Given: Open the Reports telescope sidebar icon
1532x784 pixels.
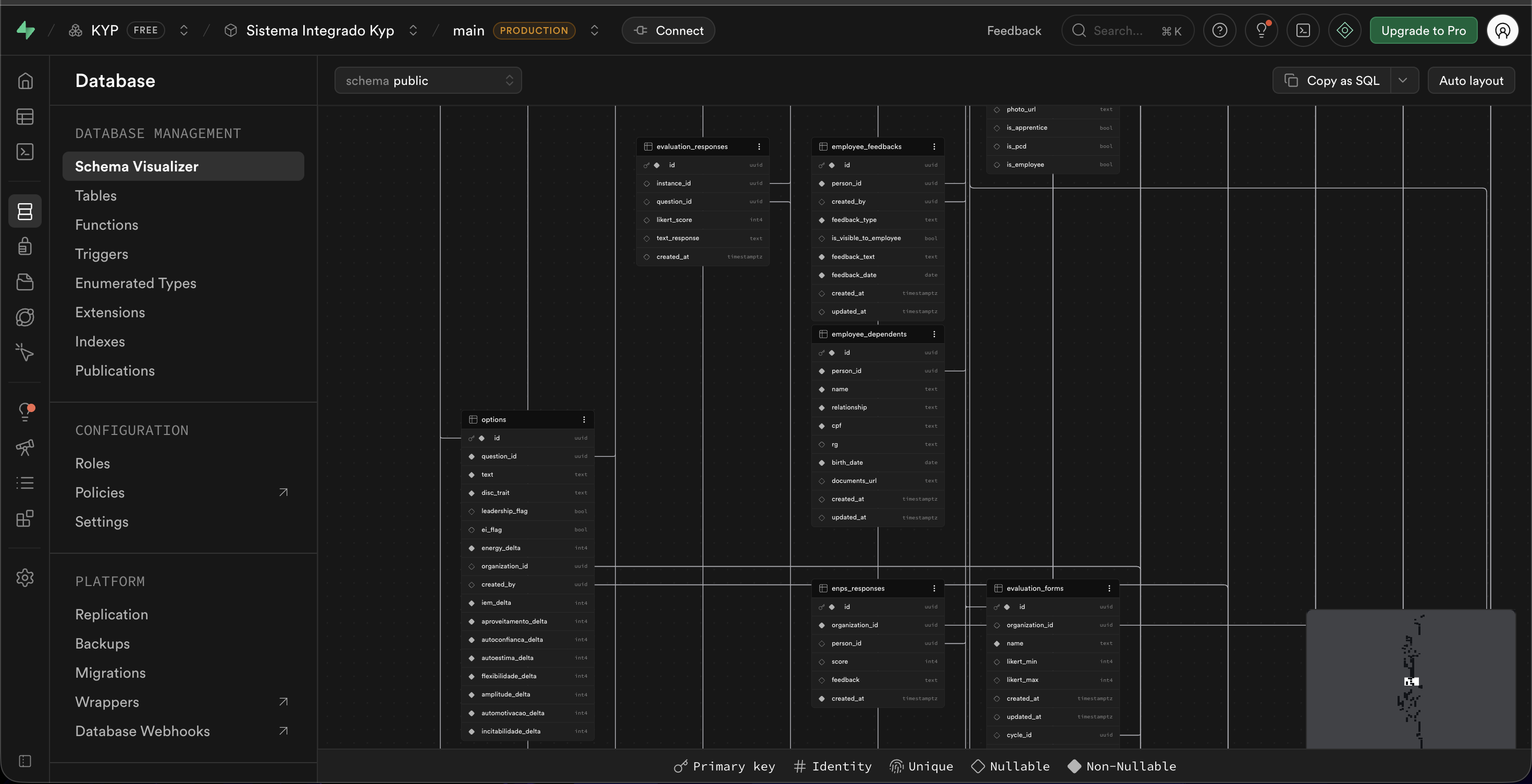Looking at the screenshot, I should point(25,447).
